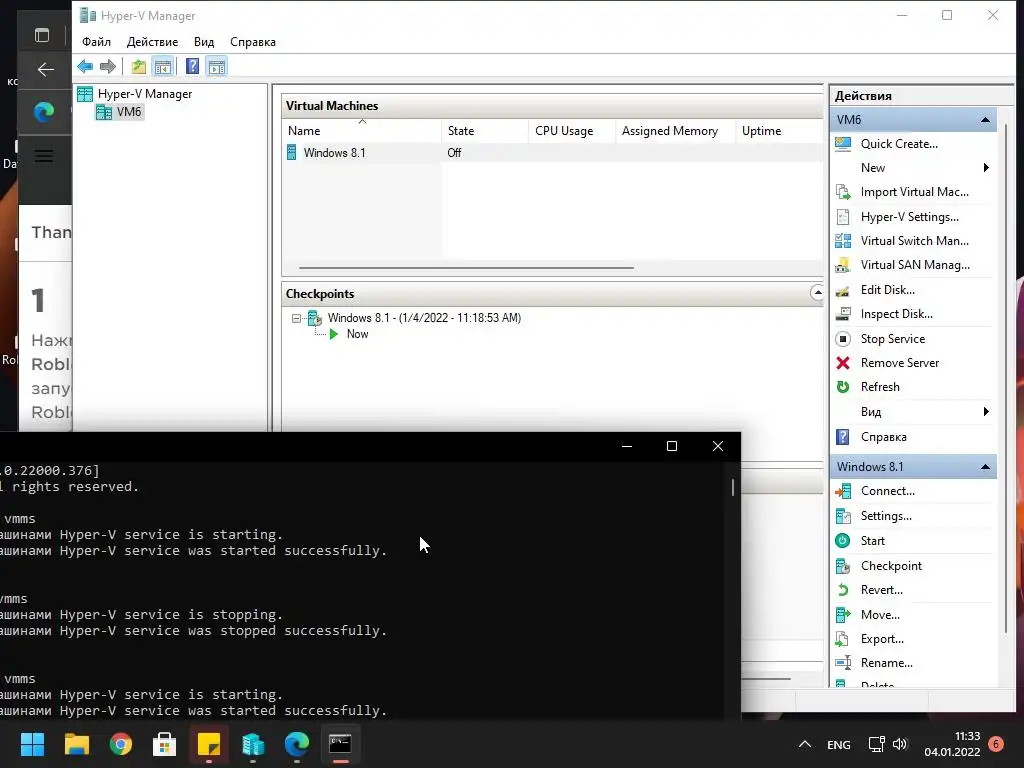
Task: Open Hyper-V Settings action
Action: 909,217
